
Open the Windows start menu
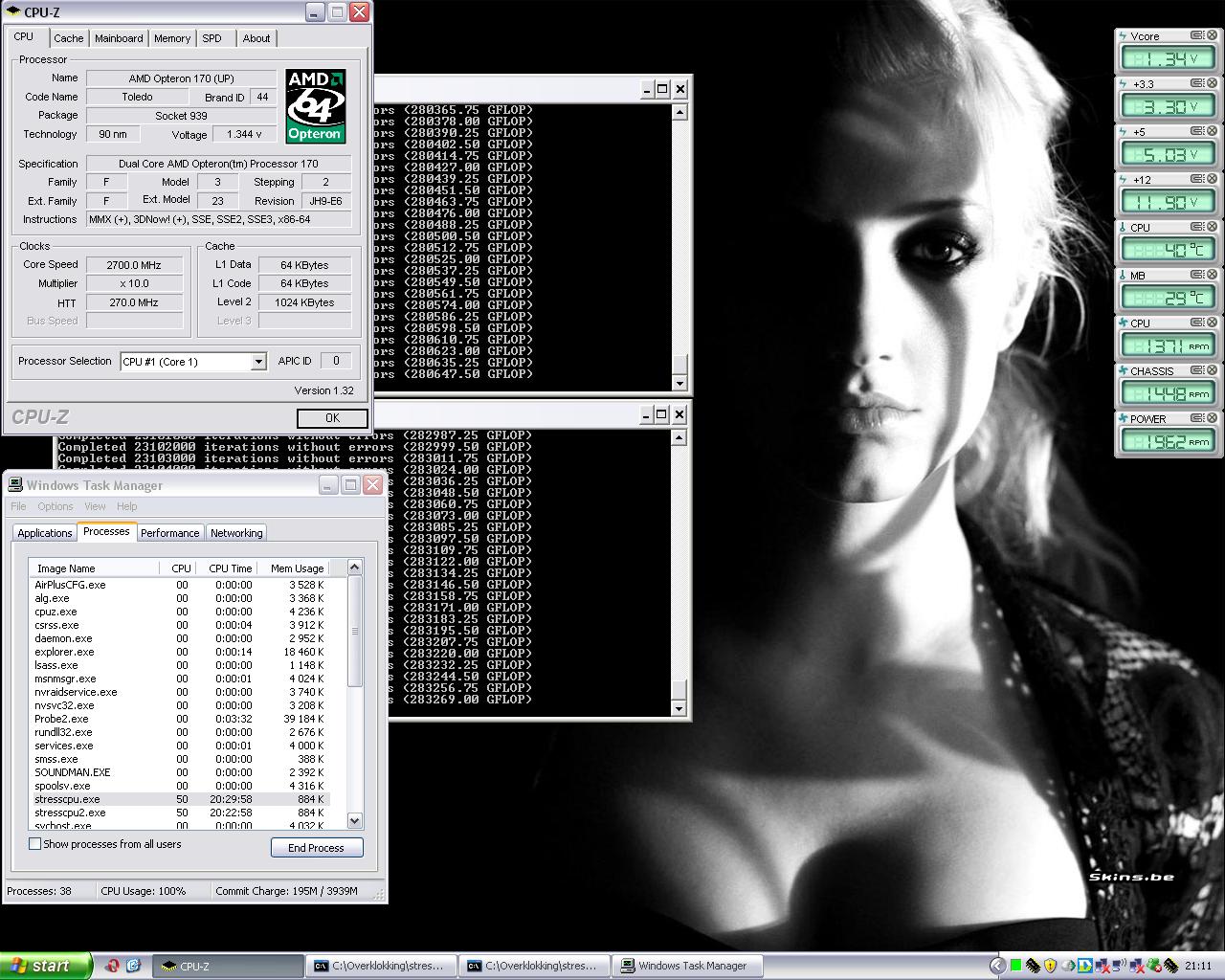46,966
